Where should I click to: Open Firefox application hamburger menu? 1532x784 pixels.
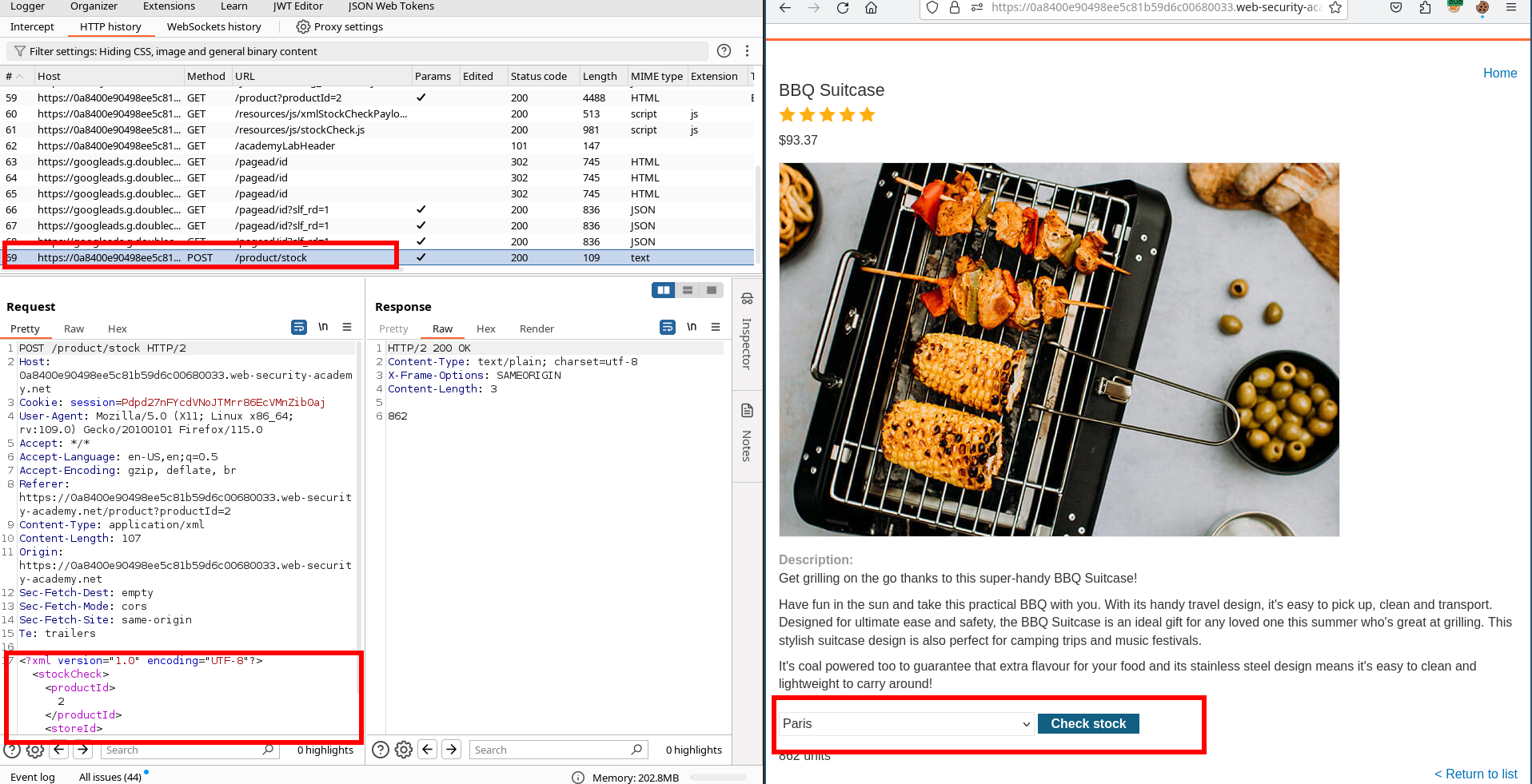[x=1511, y=7]
